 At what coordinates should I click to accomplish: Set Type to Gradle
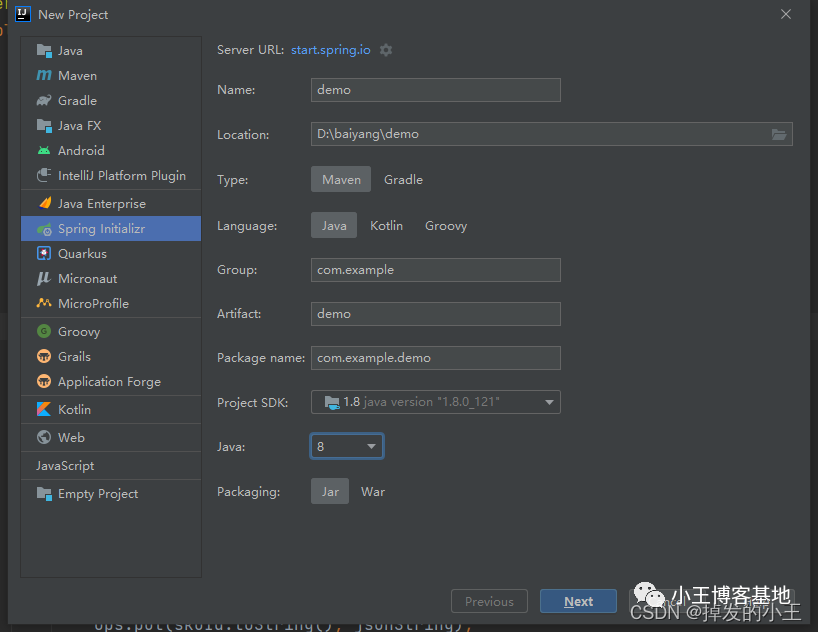click(x=403, y=180)
